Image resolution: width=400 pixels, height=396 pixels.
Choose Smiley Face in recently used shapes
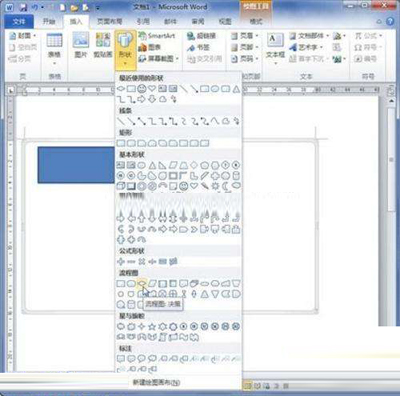tap(142, 89)
